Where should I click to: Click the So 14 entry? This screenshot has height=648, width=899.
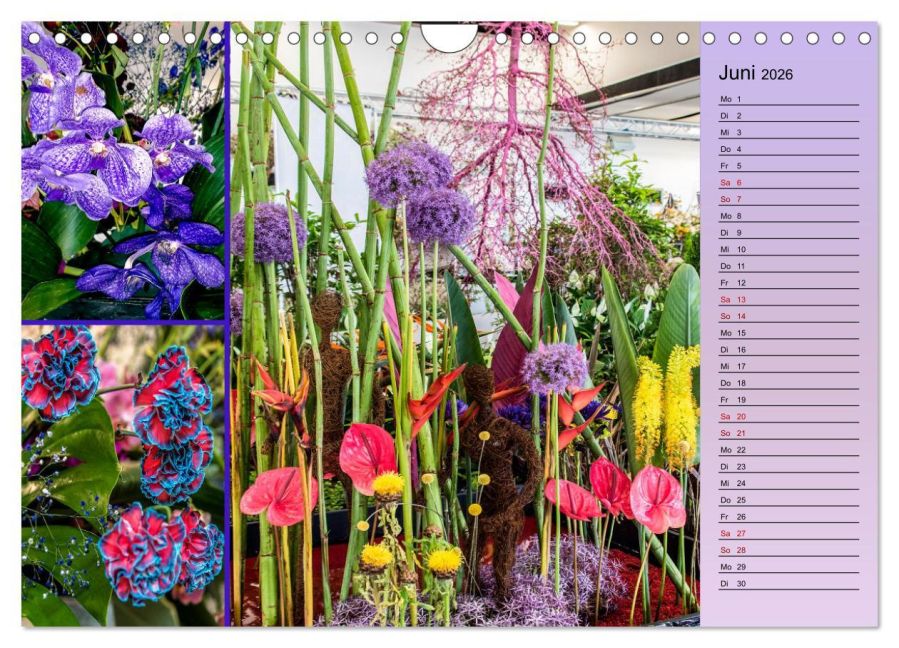click(x=788, y=316)
